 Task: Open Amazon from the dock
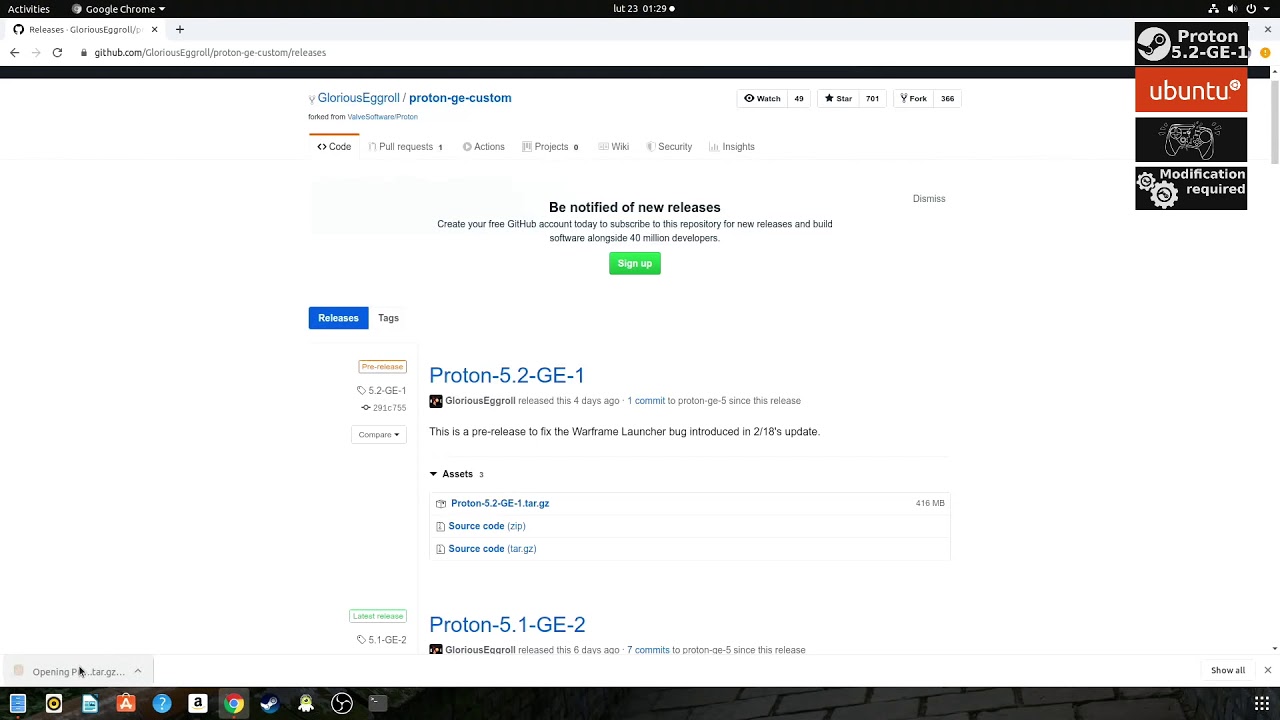tap(198, 704)
